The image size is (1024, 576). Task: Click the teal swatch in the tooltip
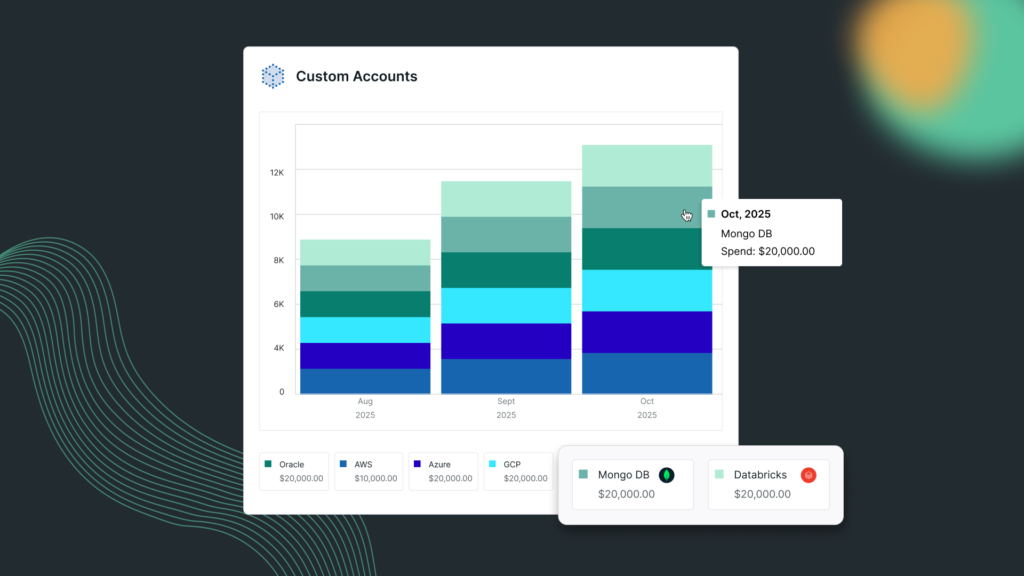tap(711, 214)
